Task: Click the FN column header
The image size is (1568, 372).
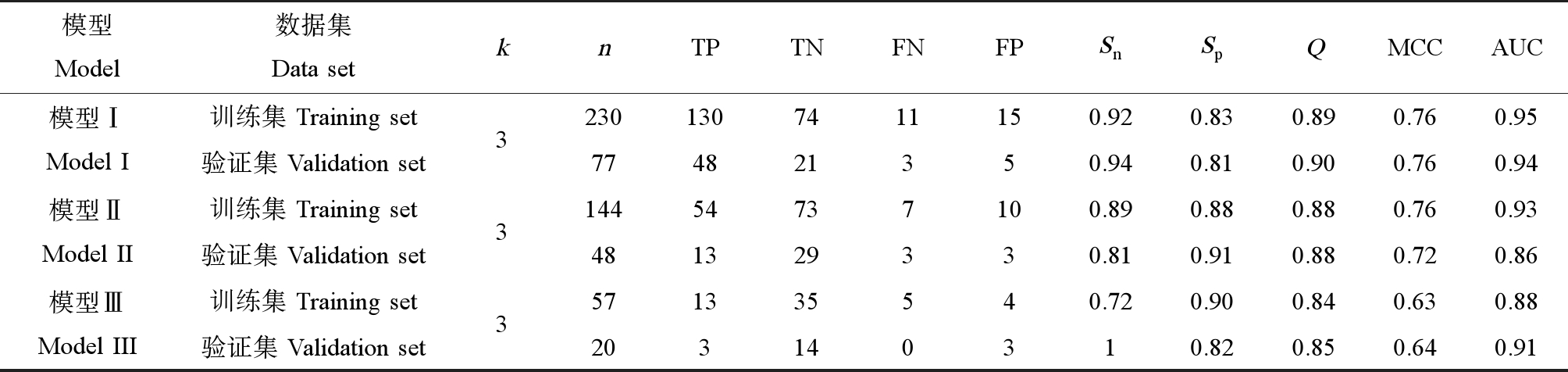Action: pyautogui.click(x=907, y=48)
